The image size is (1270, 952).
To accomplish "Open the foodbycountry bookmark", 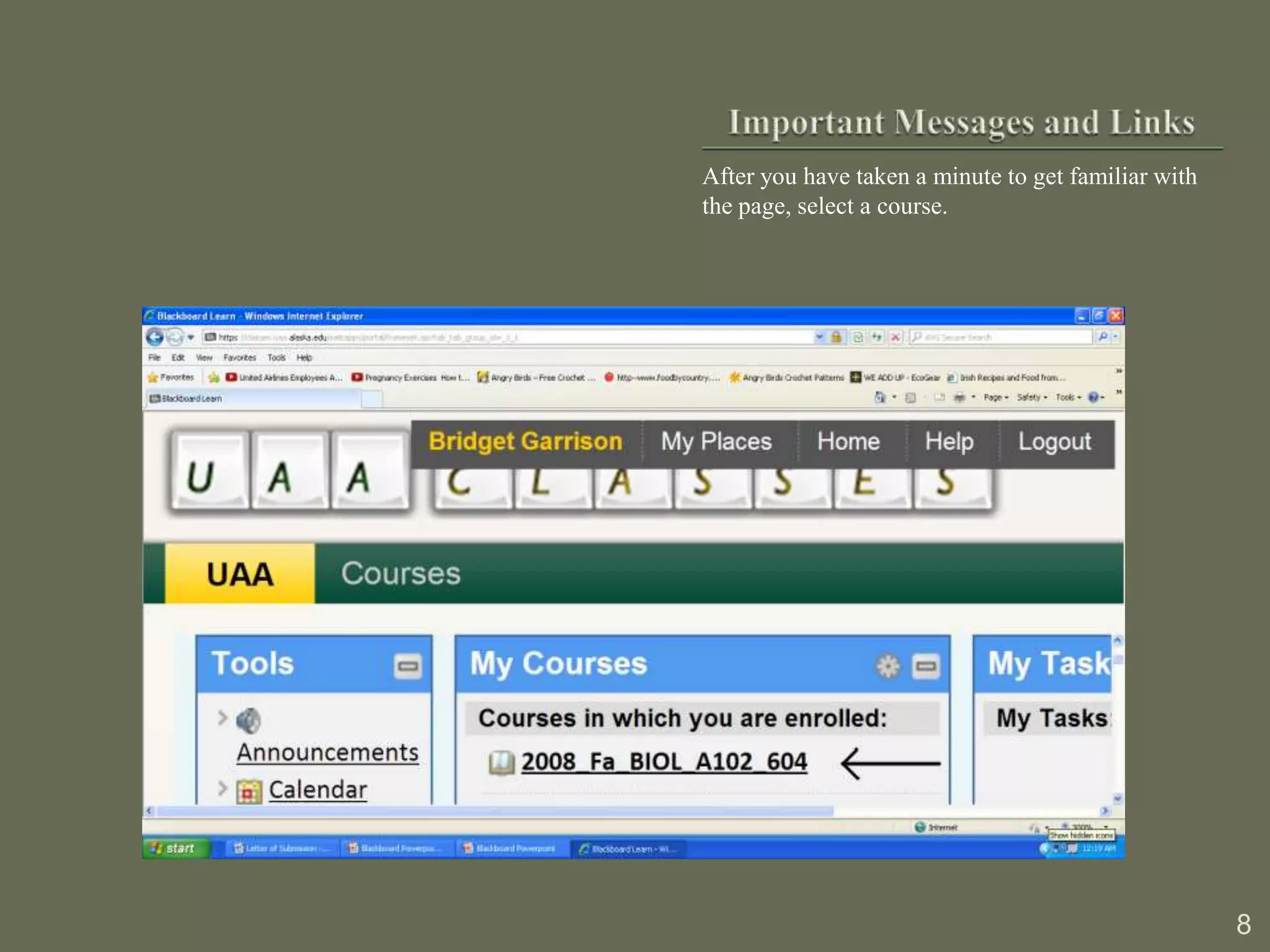I will (x=662, y=377).
